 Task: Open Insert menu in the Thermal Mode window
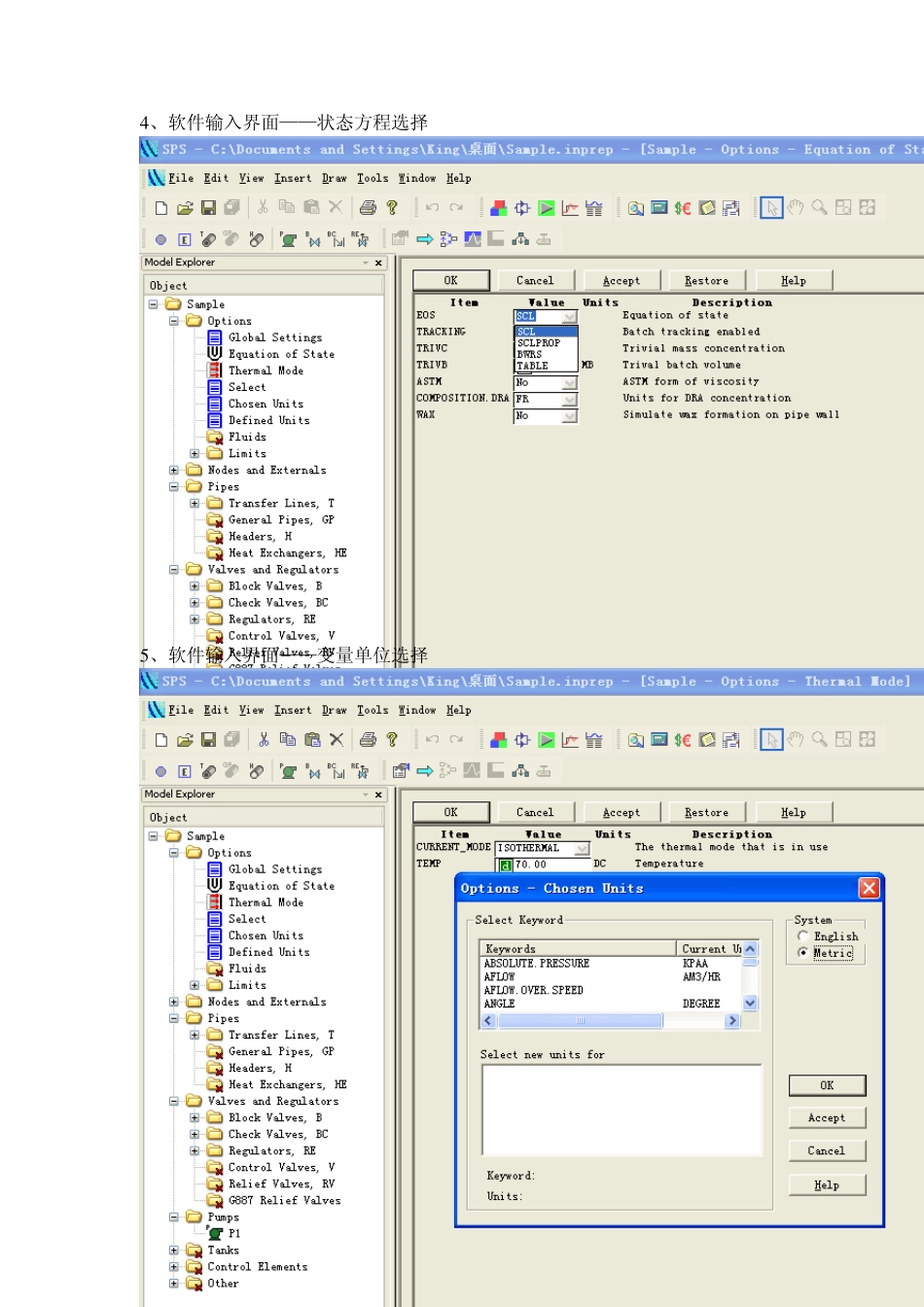[x=293, y=711]
